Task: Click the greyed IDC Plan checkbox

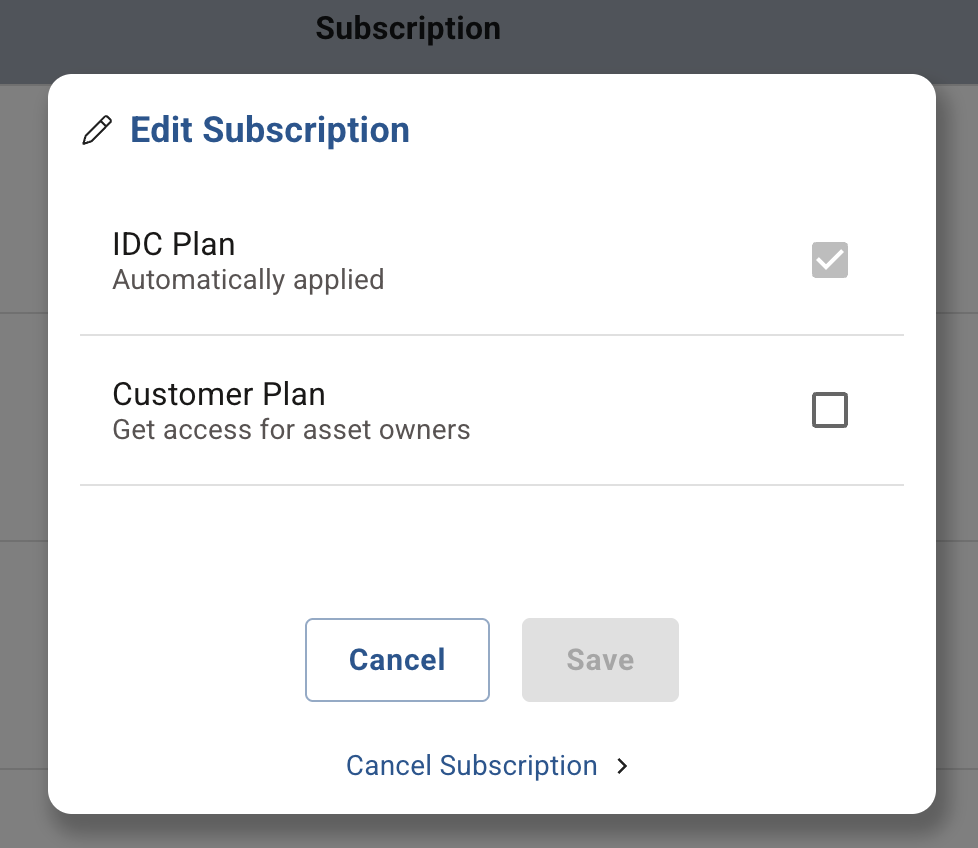Action: point(830,260)
